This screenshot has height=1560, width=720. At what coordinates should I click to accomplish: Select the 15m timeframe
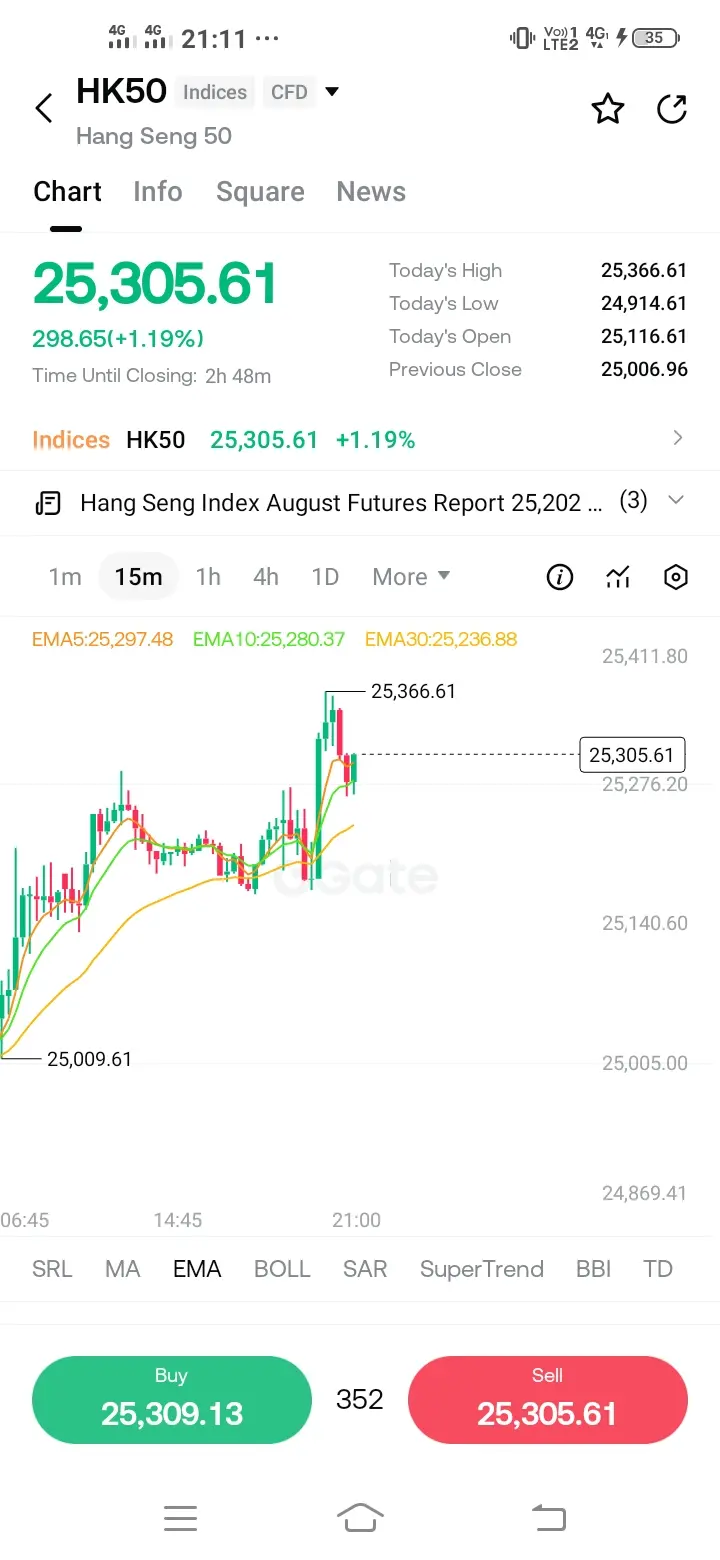138,577
